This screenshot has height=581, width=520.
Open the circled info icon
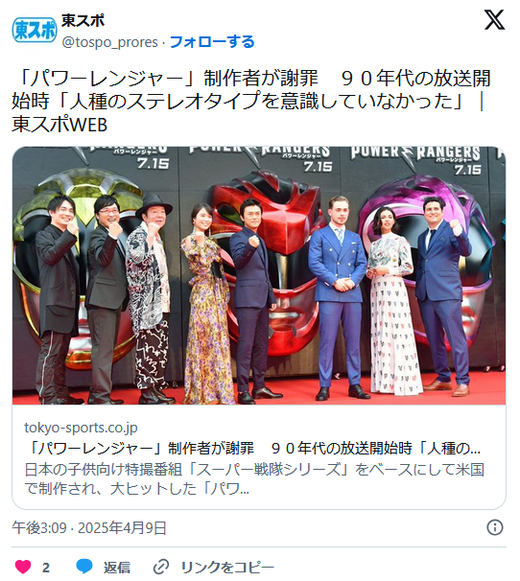coord(495,527)
